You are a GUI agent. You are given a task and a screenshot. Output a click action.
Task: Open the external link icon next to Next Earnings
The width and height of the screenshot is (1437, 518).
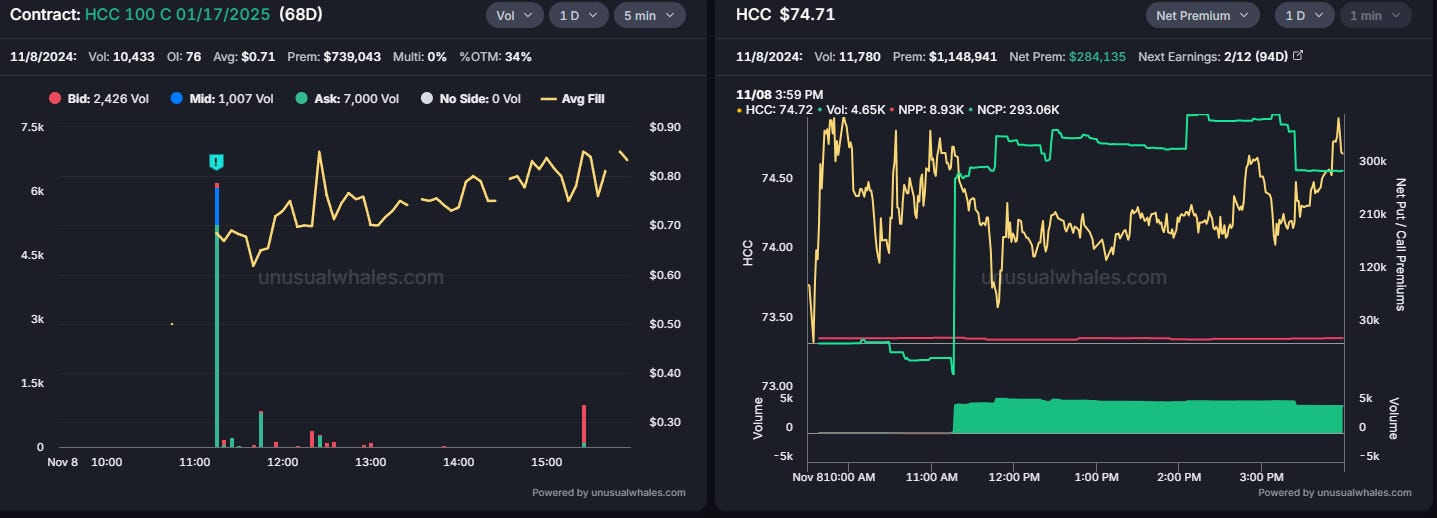pyautogui.click(x=1298, y=56)
